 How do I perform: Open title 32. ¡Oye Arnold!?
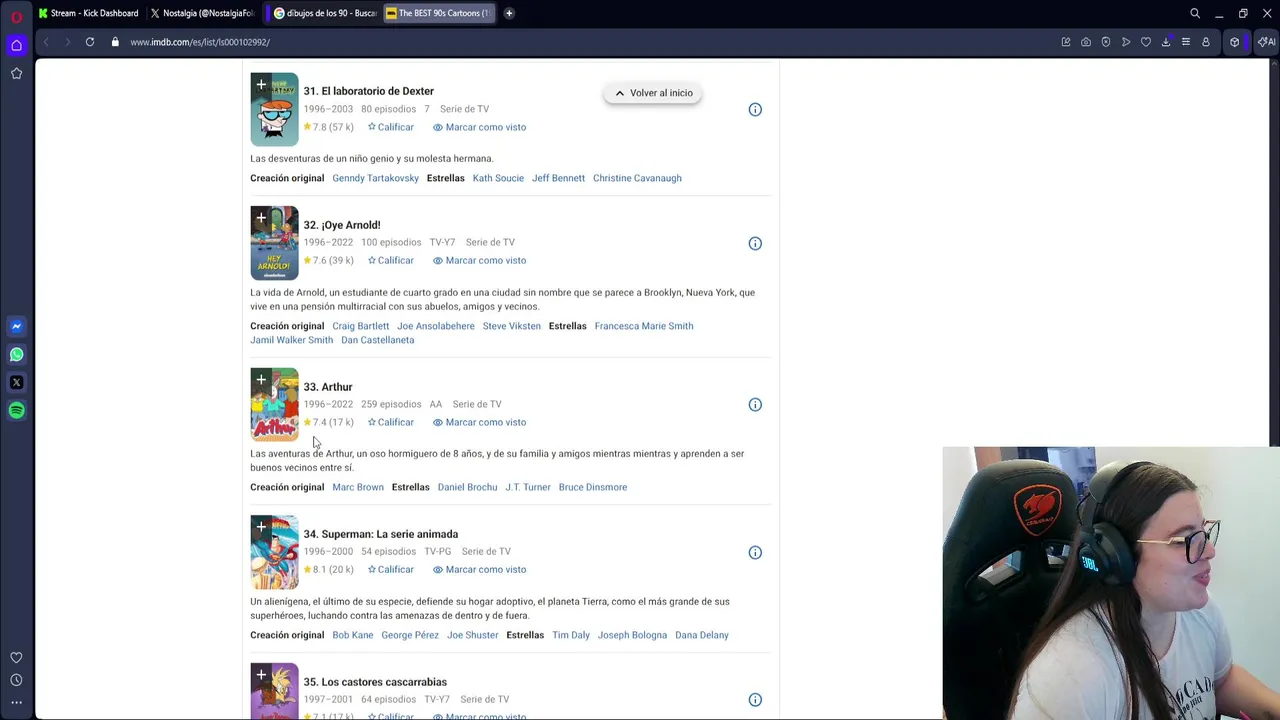(342, 225)
